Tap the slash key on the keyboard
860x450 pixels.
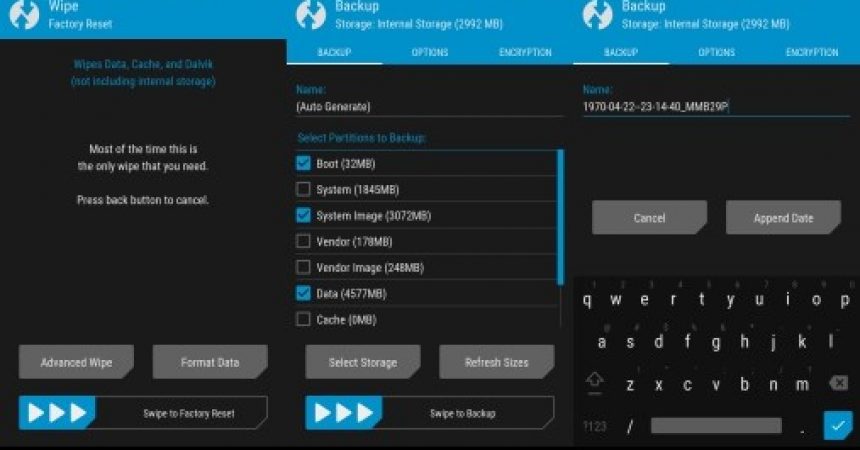(630, 426)
